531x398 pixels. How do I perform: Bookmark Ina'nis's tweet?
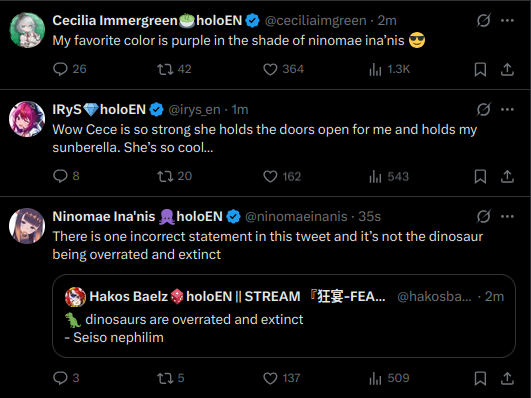[x=480, y=378]
